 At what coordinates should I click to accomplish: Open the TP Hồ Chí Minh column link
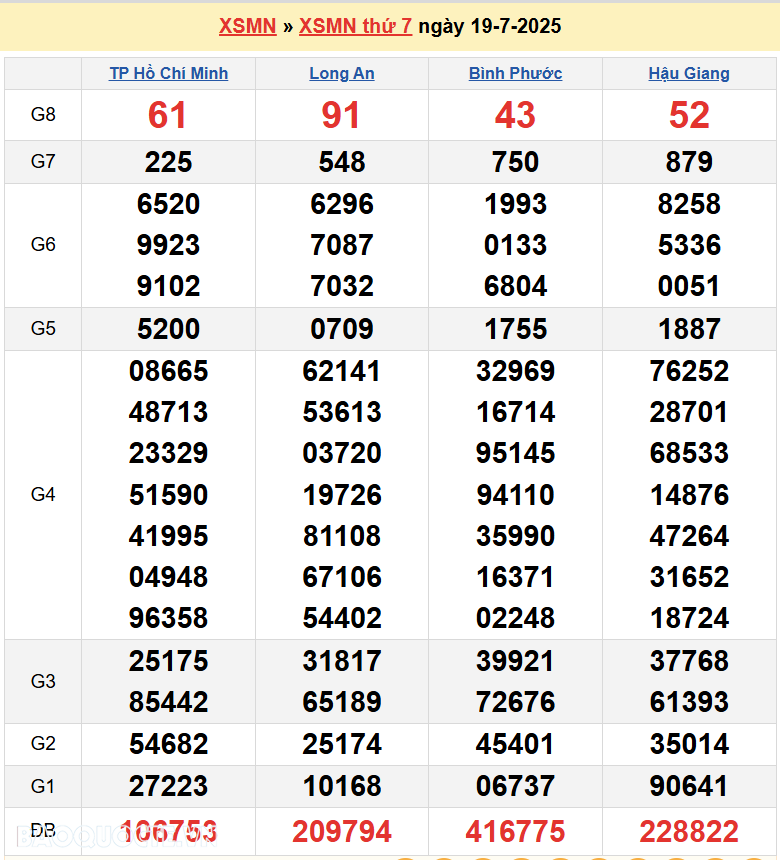(168, 73)
